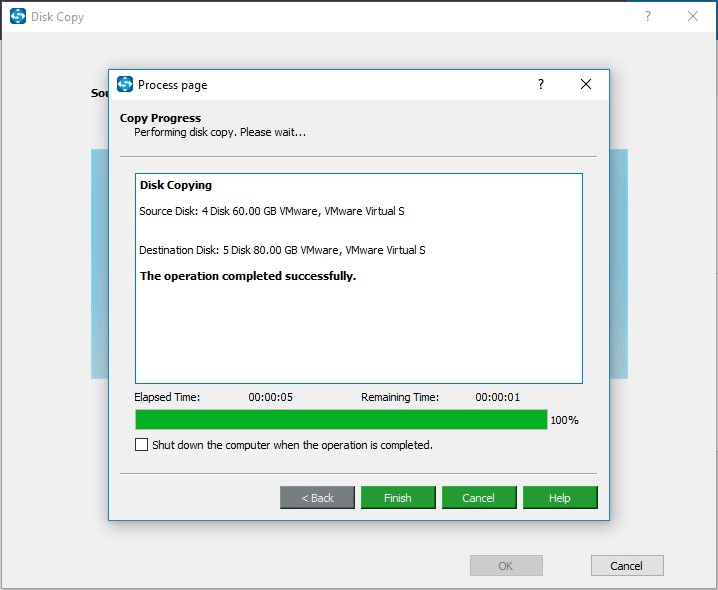The width and height of the screenshot is (718, 590).
Task: Open Help from the Process page buttons
Action: [560, 498]
